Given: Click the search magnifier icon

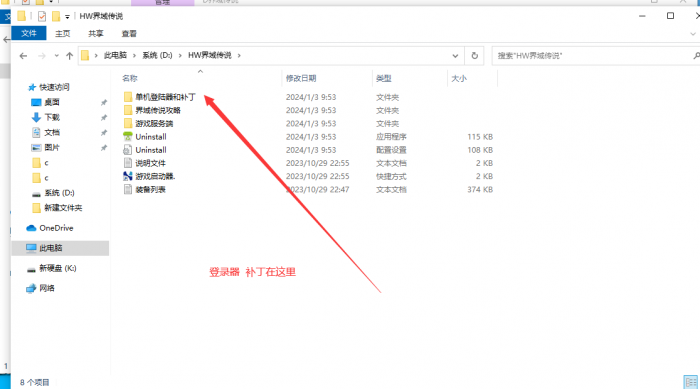Looking at the screenshot, I should pyautogui.click(x=696, y=56).
